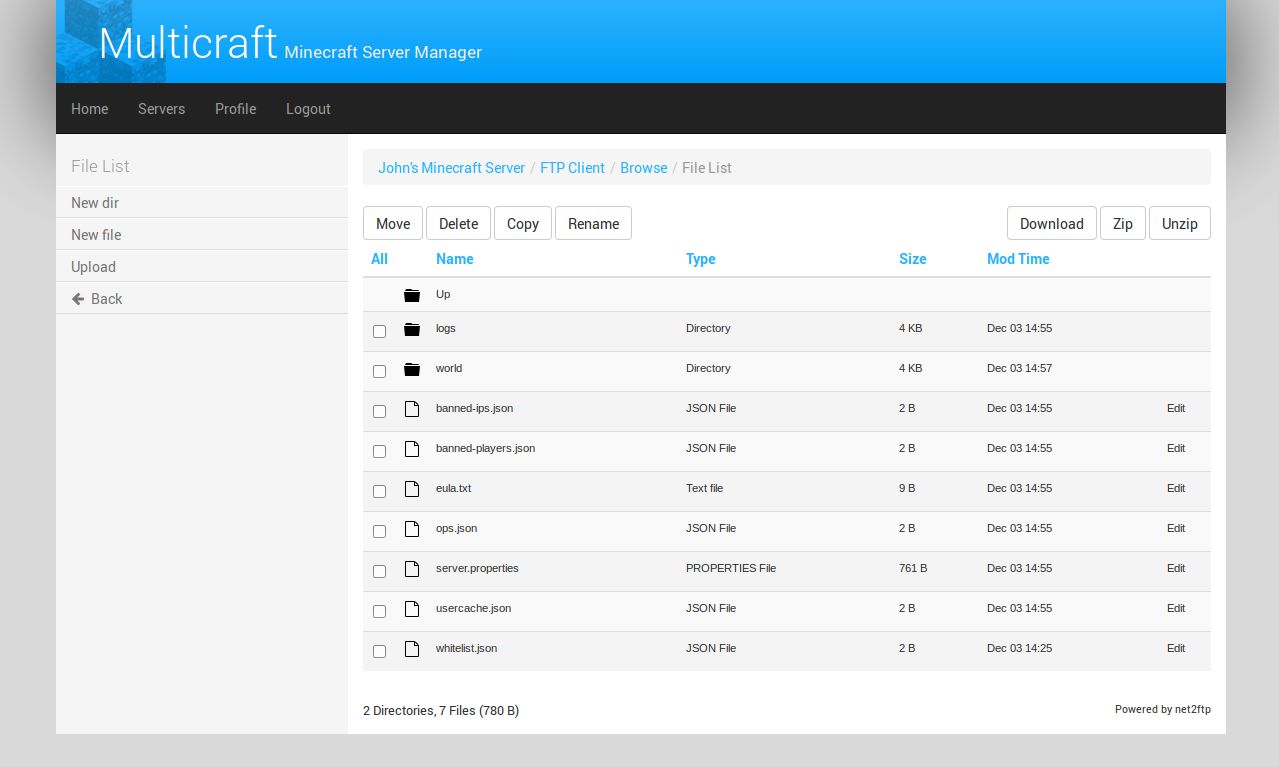Open server.properties file name

point(477,568)
